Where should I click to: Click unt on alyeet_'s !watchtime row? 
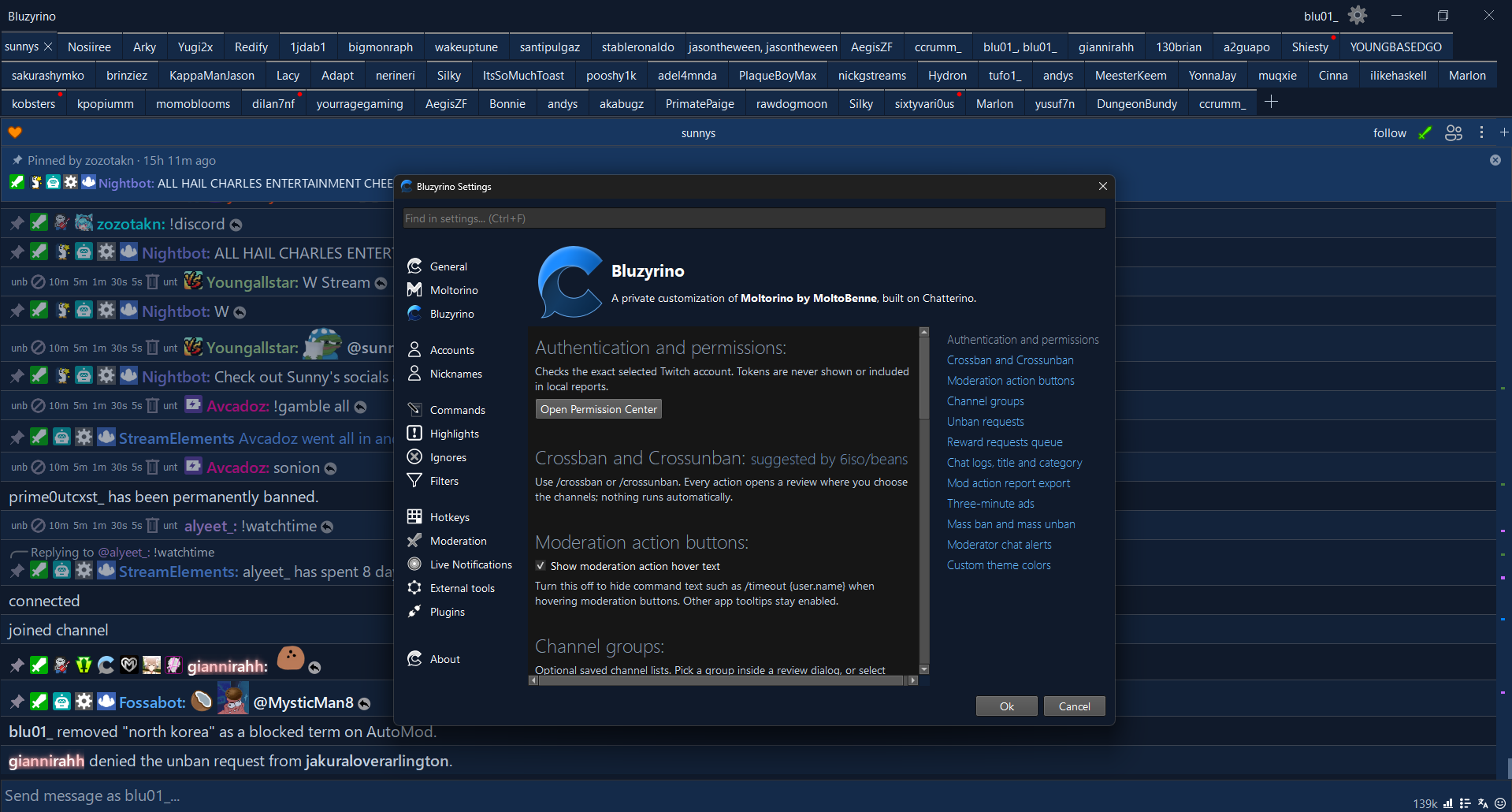point(170,526)
